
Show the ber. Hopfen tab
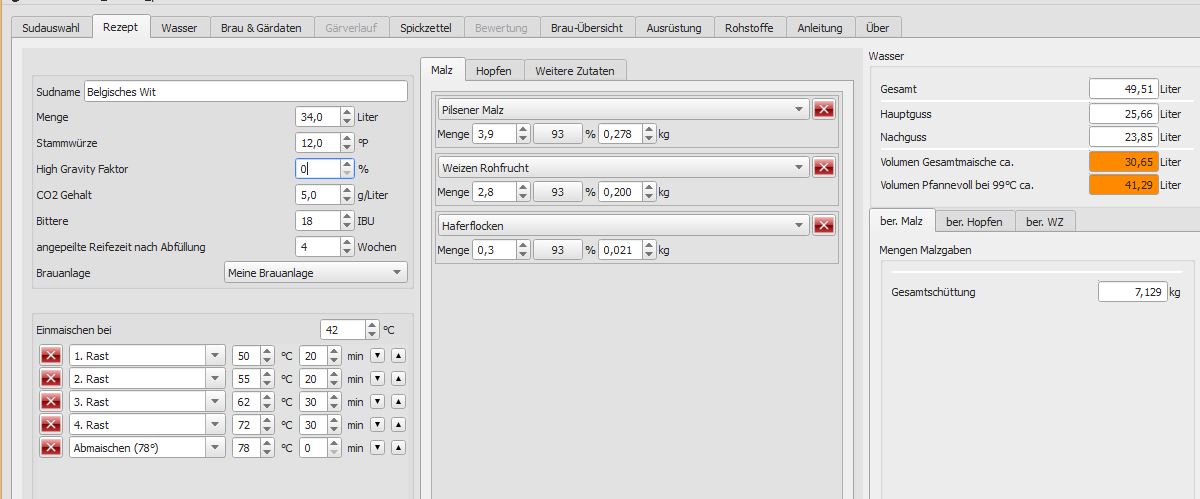(x=975, y=221)
